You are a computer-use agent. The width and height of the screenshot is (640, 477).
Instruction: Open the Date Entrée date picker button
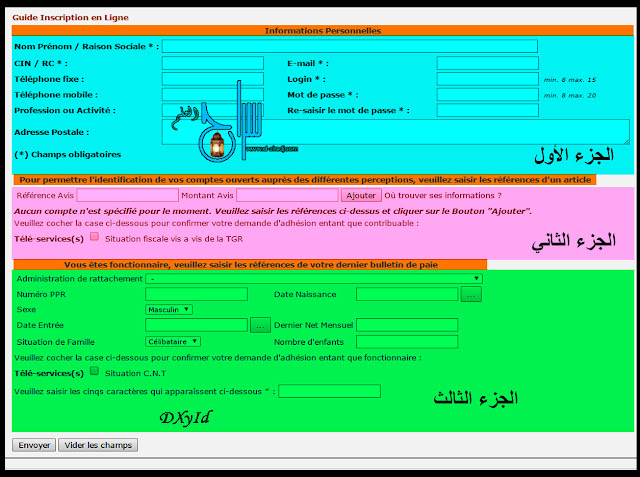(260, 325)
